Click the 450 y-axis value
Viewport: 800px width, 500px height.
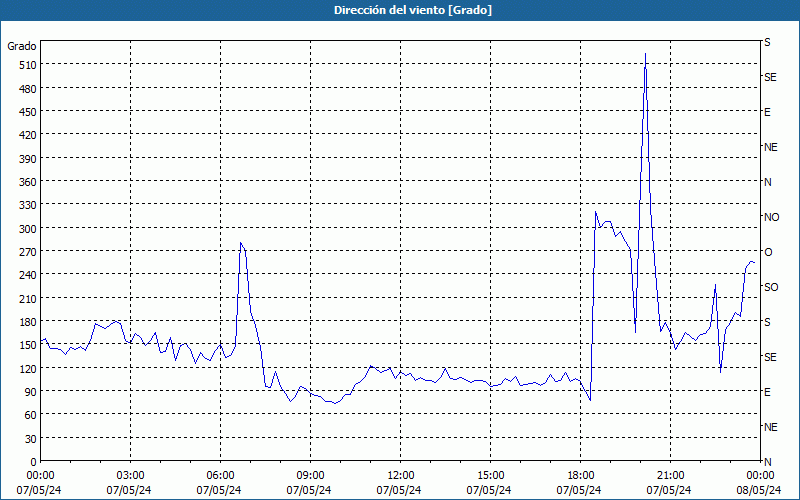click(28, 112)
